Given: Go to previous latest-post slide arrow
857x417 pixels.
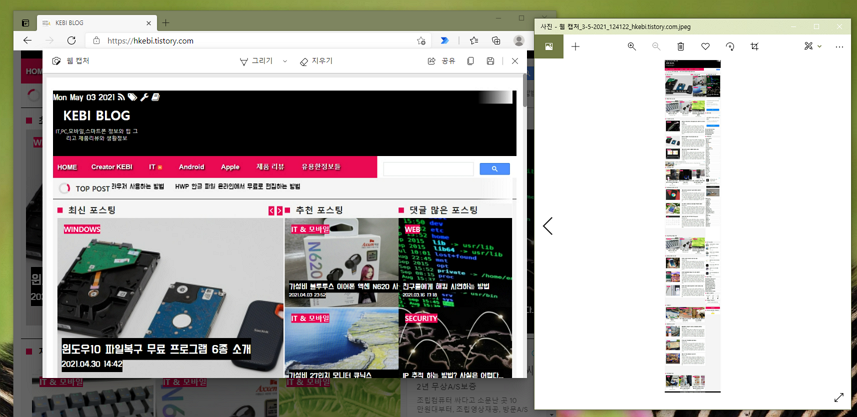Looking at the screenshot, I should 272,210.
